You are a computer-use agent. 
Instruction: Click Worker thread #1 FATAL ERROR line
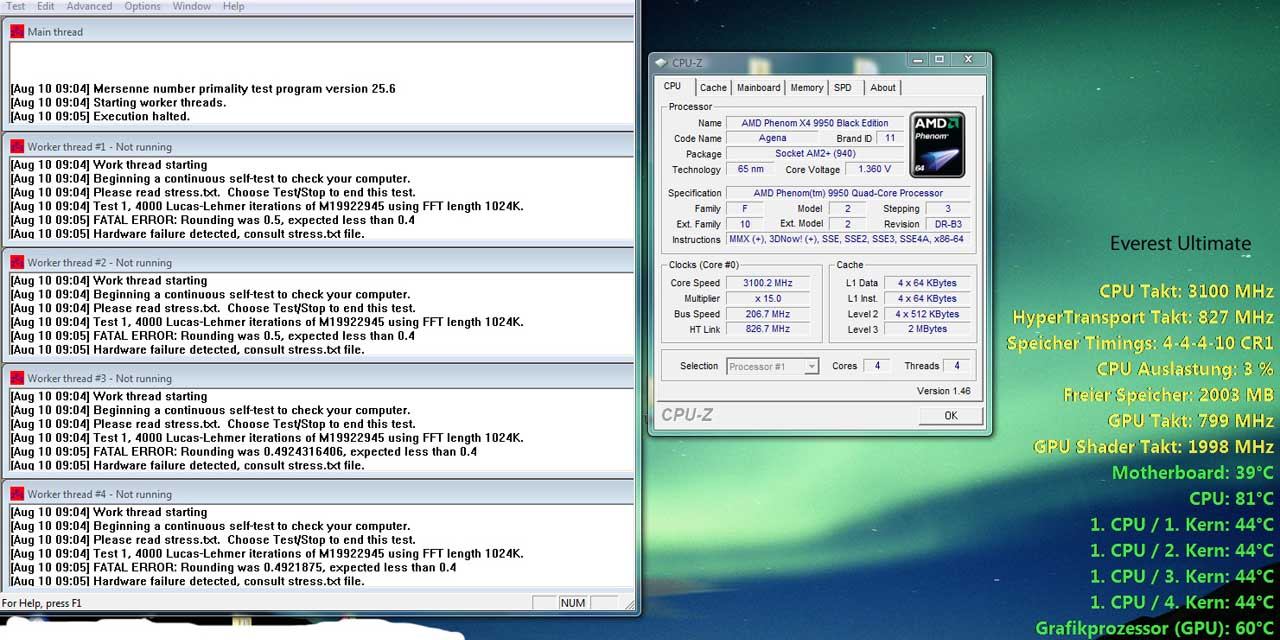pyautogui.click(x=212, y=220)
